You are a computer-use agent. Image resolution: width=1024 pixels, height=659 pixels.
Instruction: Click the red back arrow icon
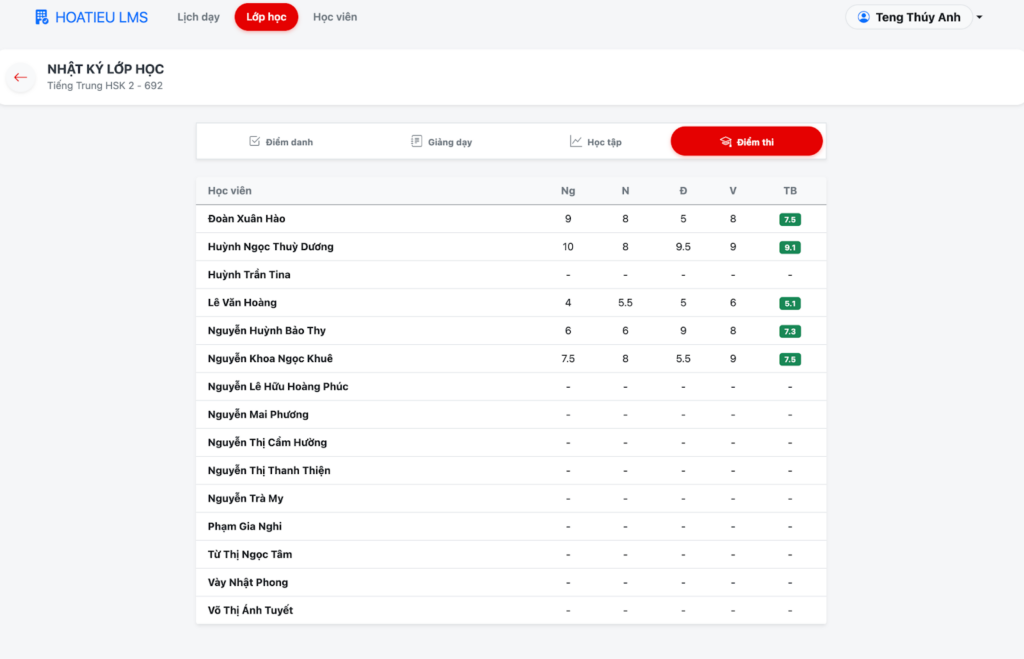tap(20, 77)
